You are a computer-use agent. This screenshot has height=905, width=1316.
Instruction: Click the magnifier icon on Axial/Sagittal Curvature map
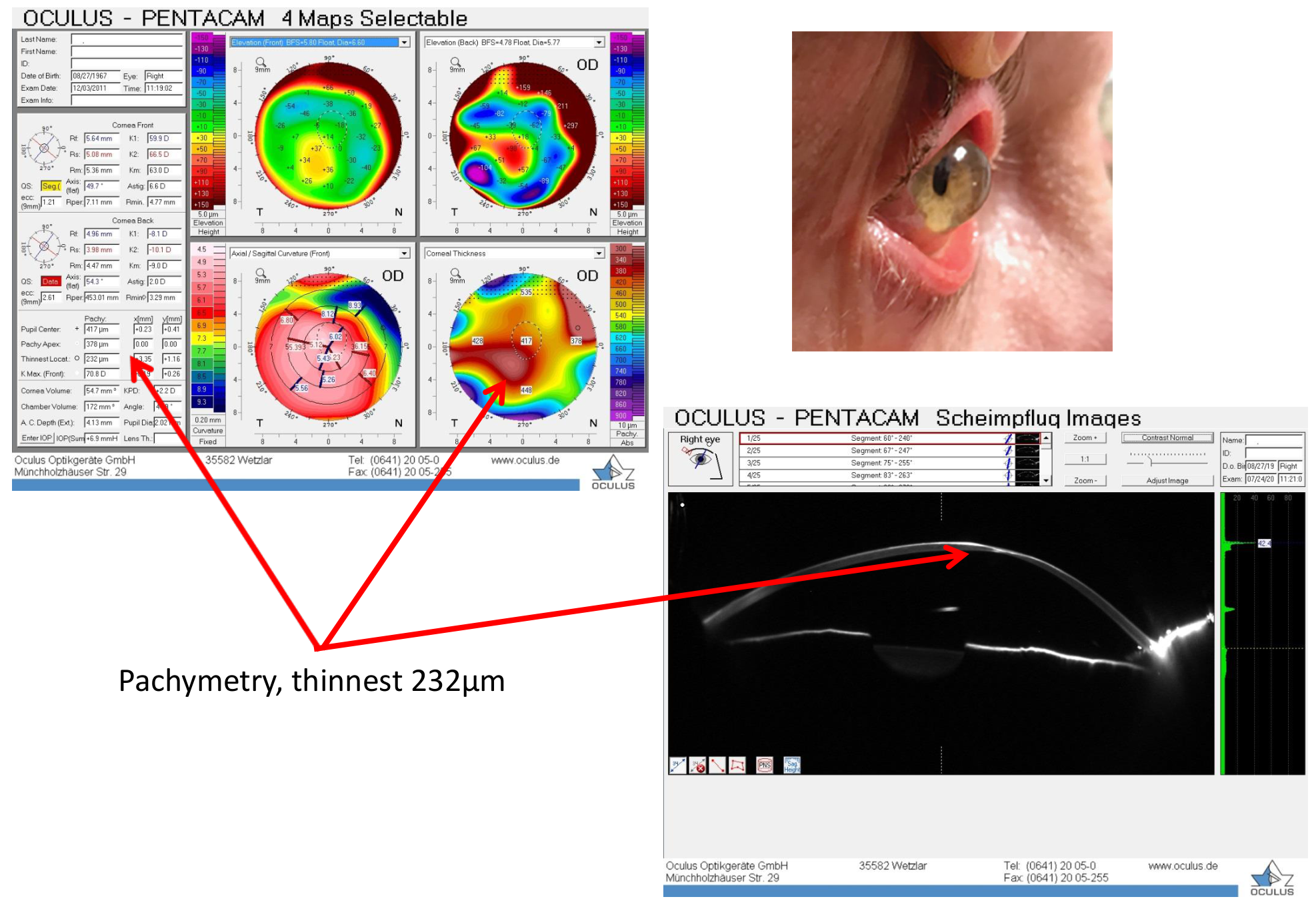(x=261, y=273)
